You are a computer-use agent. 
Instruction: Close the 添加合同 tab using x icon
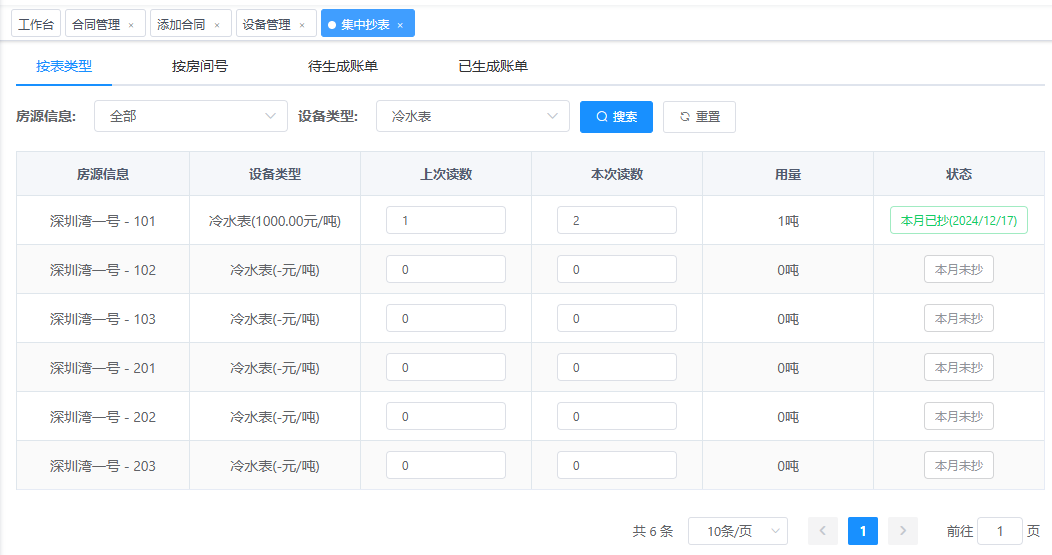[217, 25]
